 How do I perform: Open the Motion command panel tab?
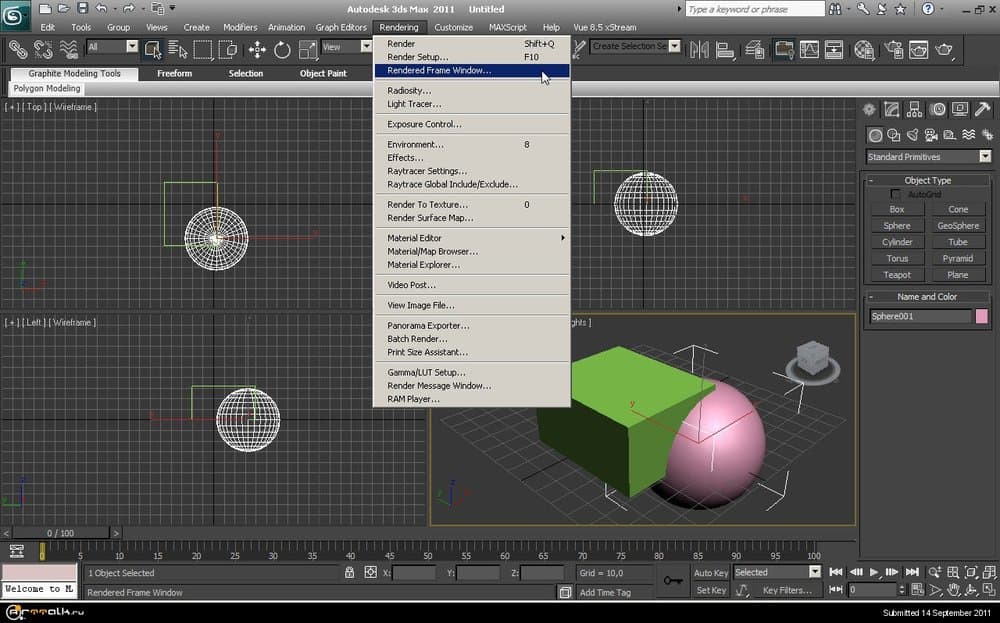click(938, 110)
